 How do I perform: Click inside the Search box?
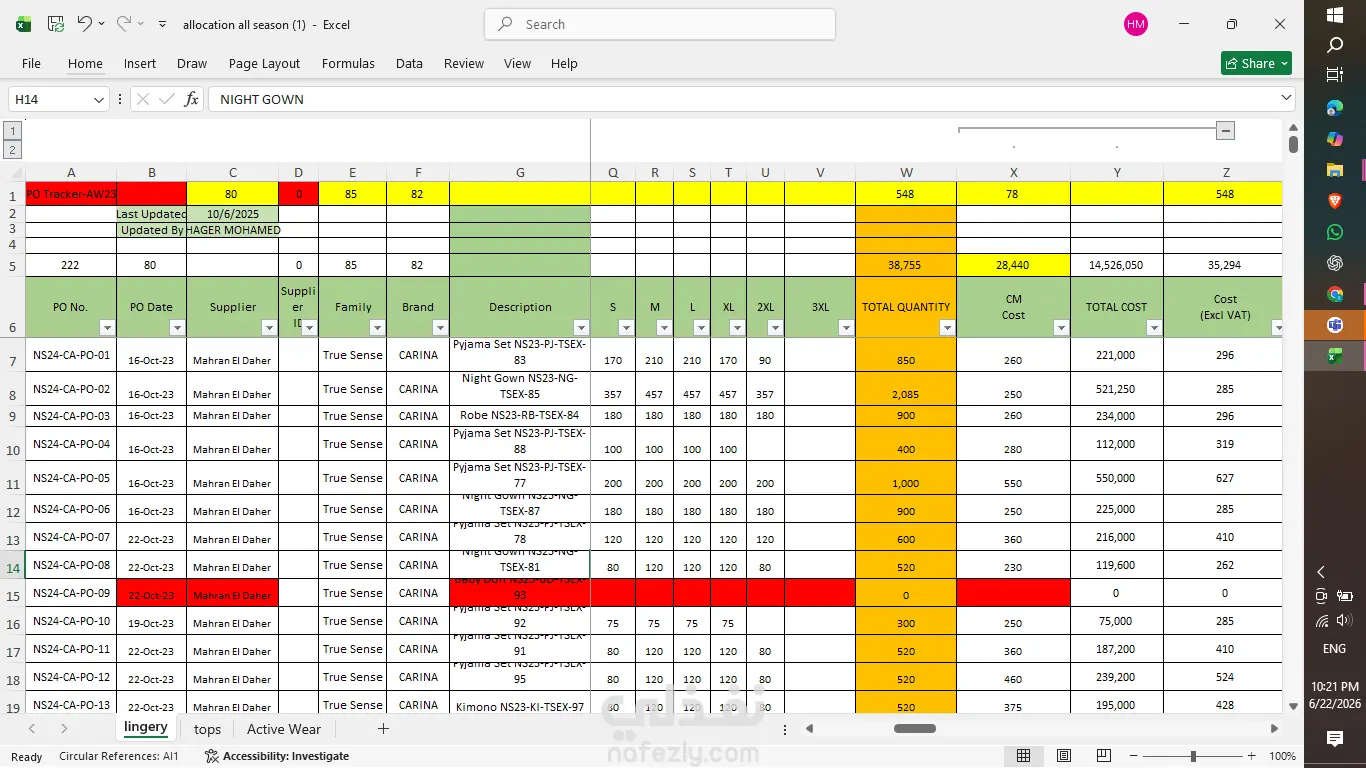coord(660,24)
